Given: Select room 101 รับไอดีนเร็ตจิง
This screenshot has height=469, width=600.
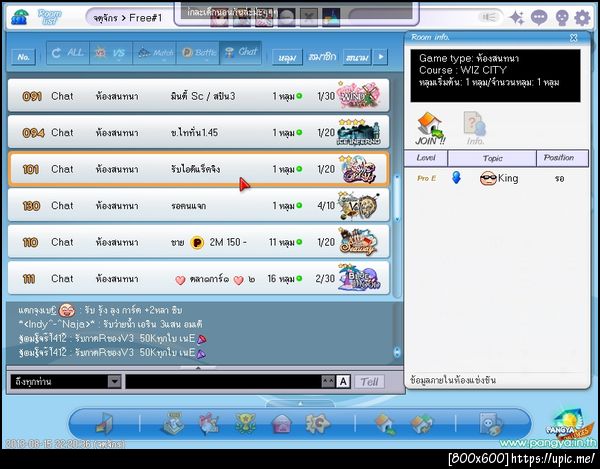Looking at the screenshot, I should [198, 169].
